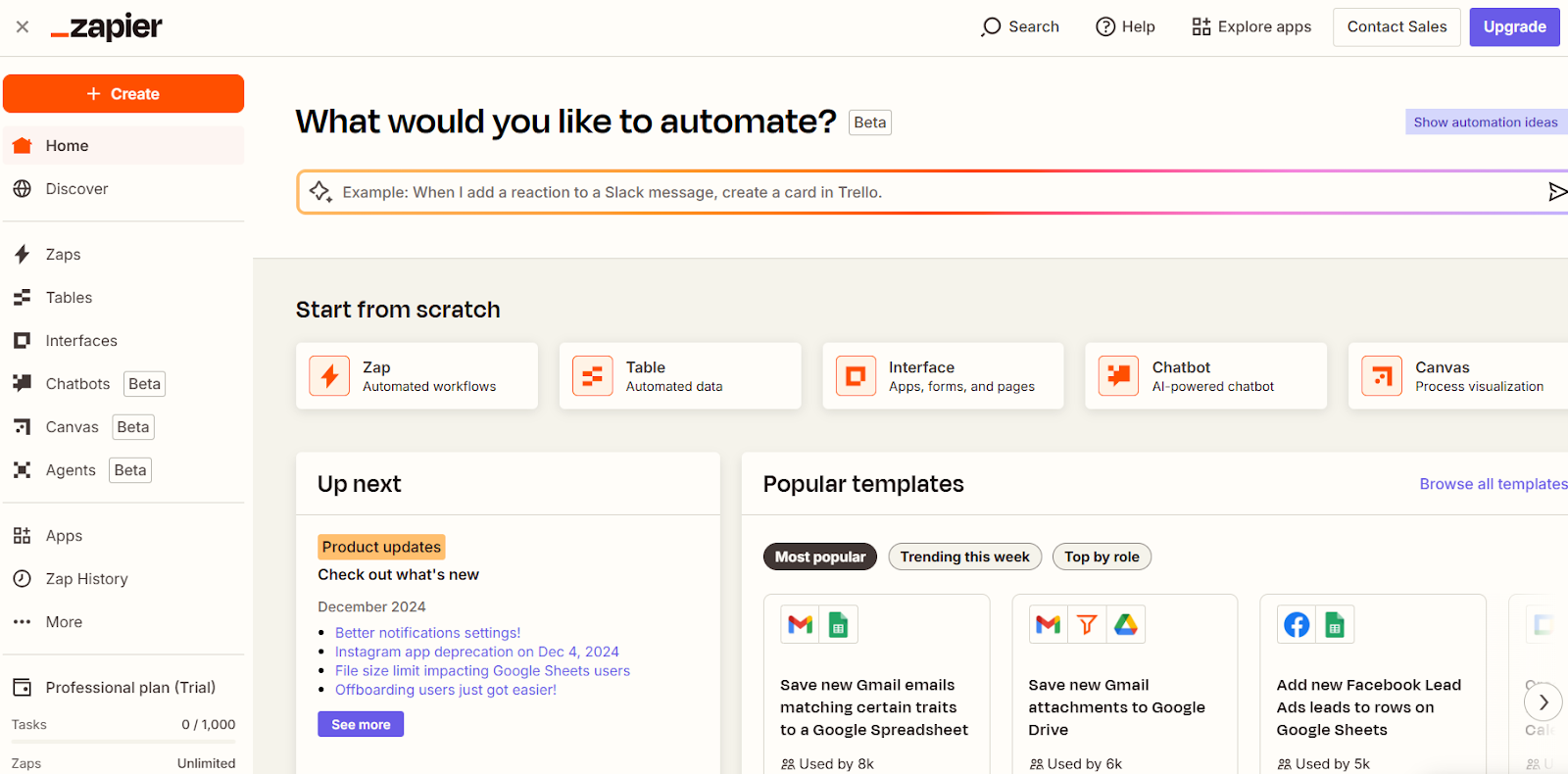
Task: Select the Most popular tab
Action: [x=820, y=557]
